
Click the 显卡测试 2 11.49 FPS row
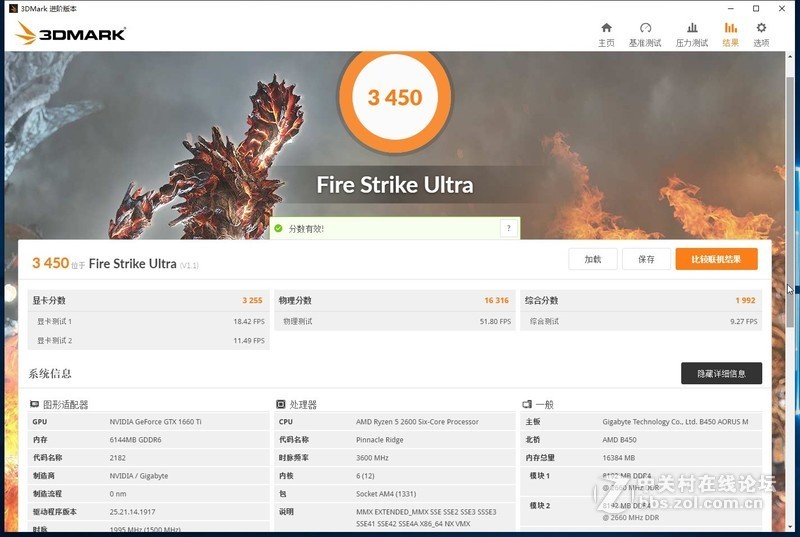(x=148, y=340)
